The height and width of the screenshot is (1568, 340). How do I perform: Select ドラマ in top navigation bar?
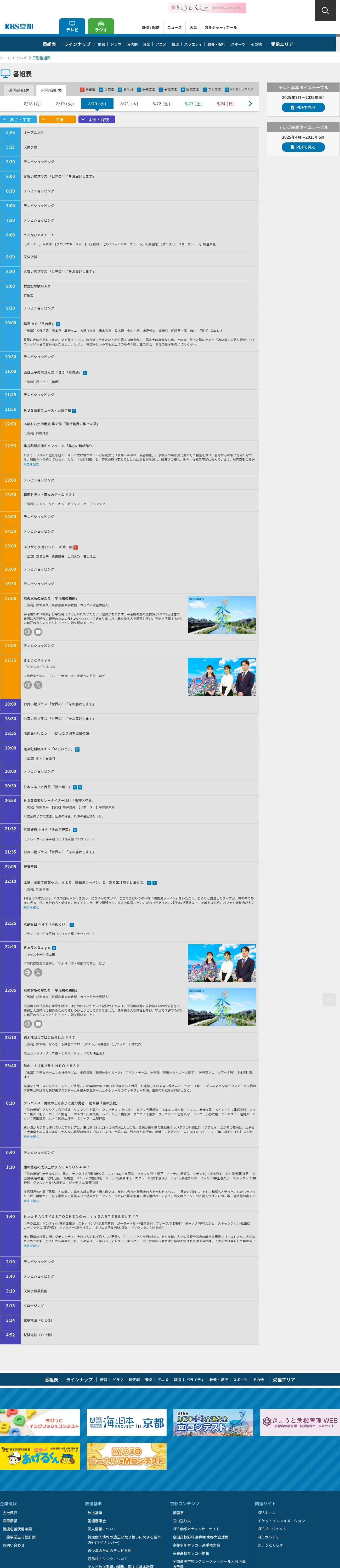[x=116, y=44]
